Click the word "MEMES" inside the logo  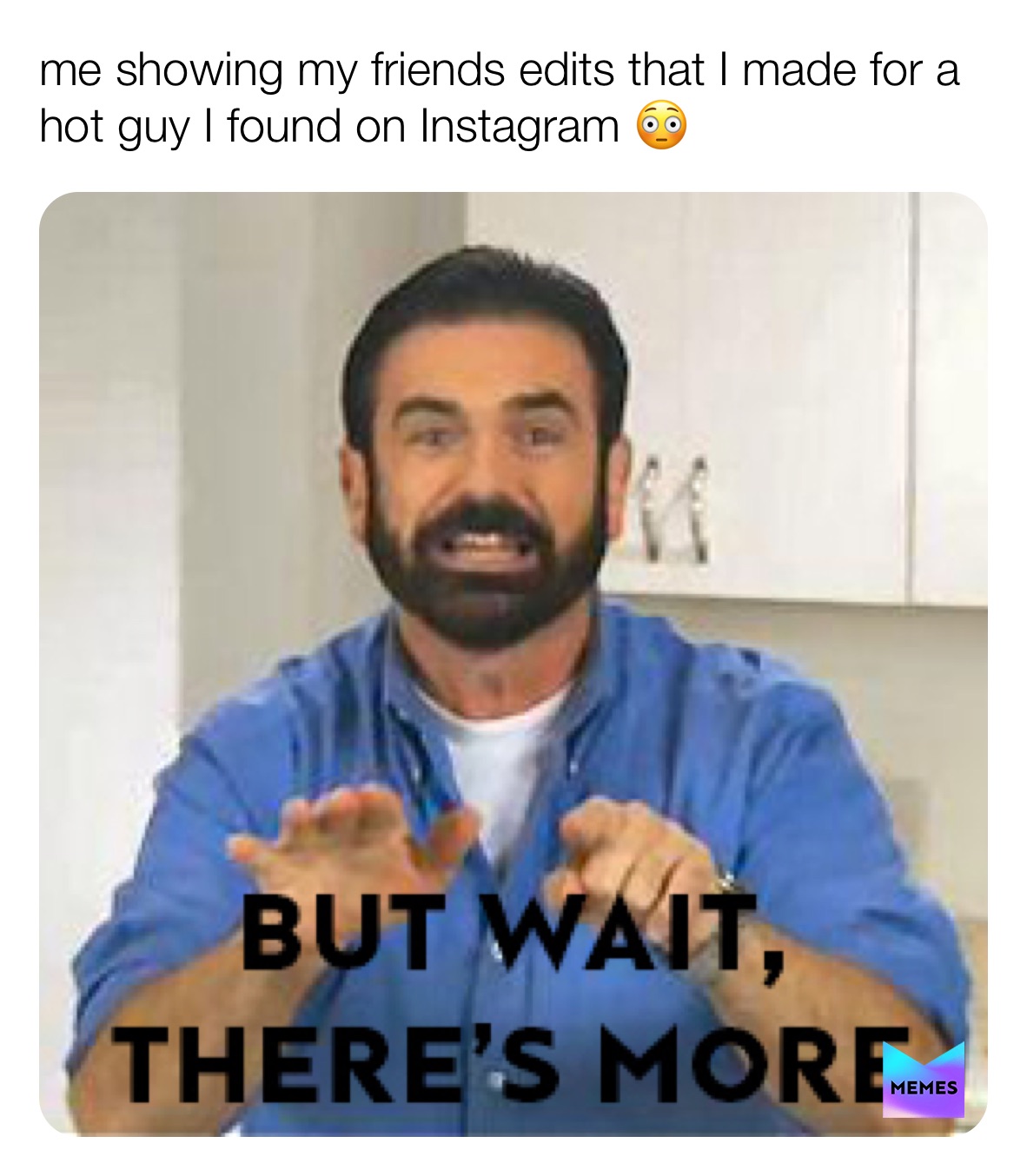924,1087
